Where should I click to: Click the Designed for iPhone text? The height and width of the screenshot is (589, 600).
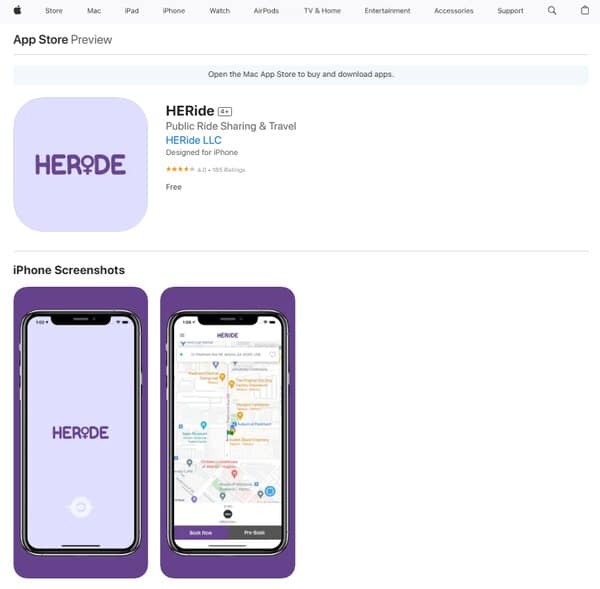tap(202, 152)
